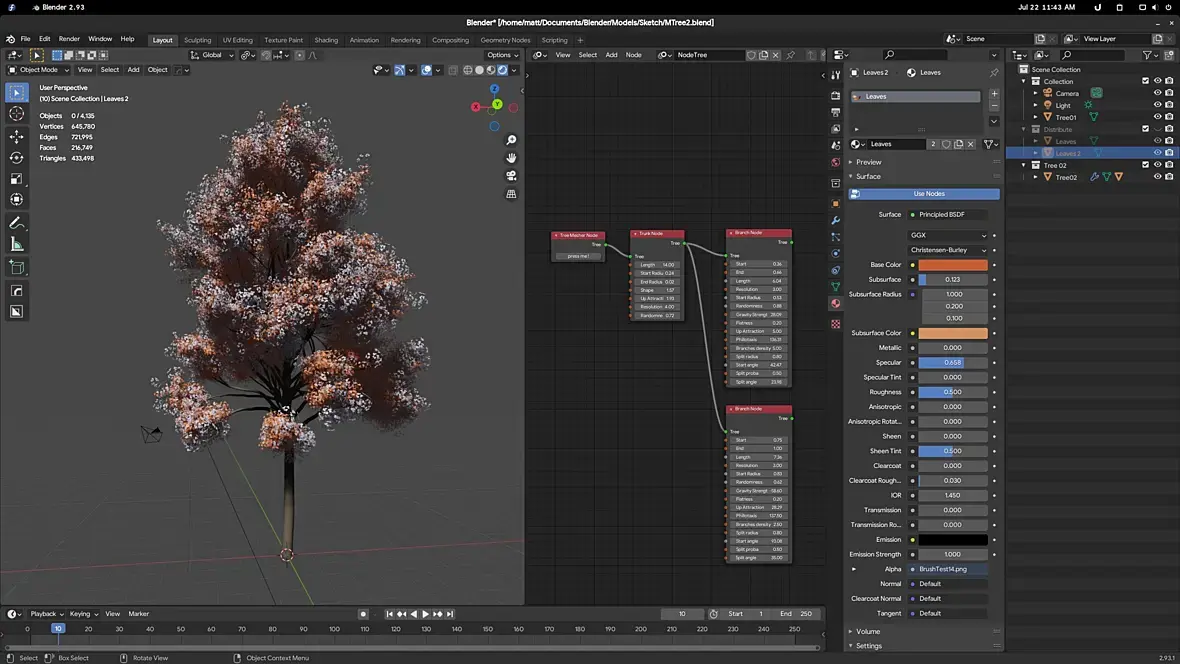Expand the Volume panel

(868, 631)
